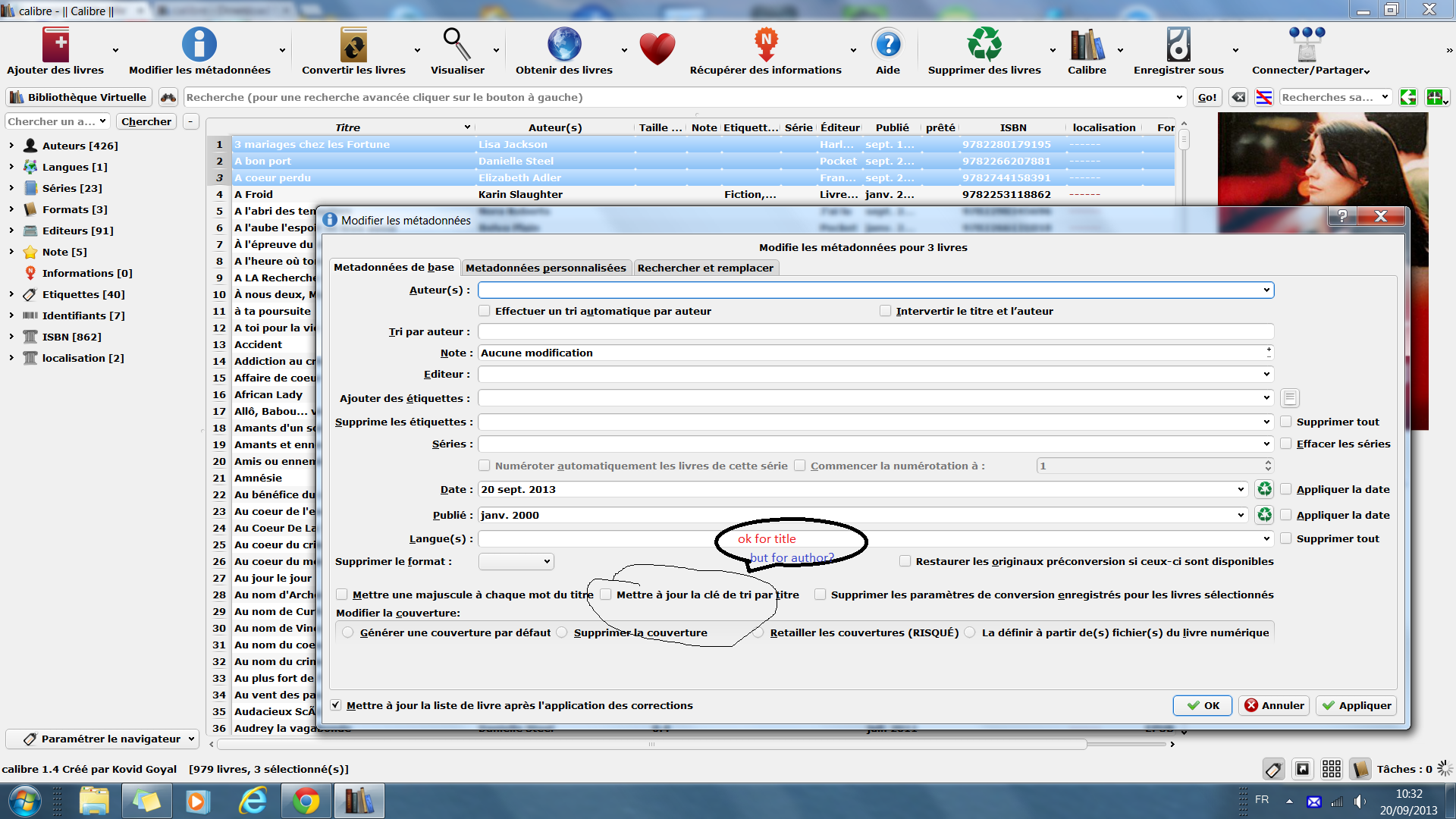Click the red heart donate icon
This screenshot has height=819, width=1456.
click(x=657, y=49)
